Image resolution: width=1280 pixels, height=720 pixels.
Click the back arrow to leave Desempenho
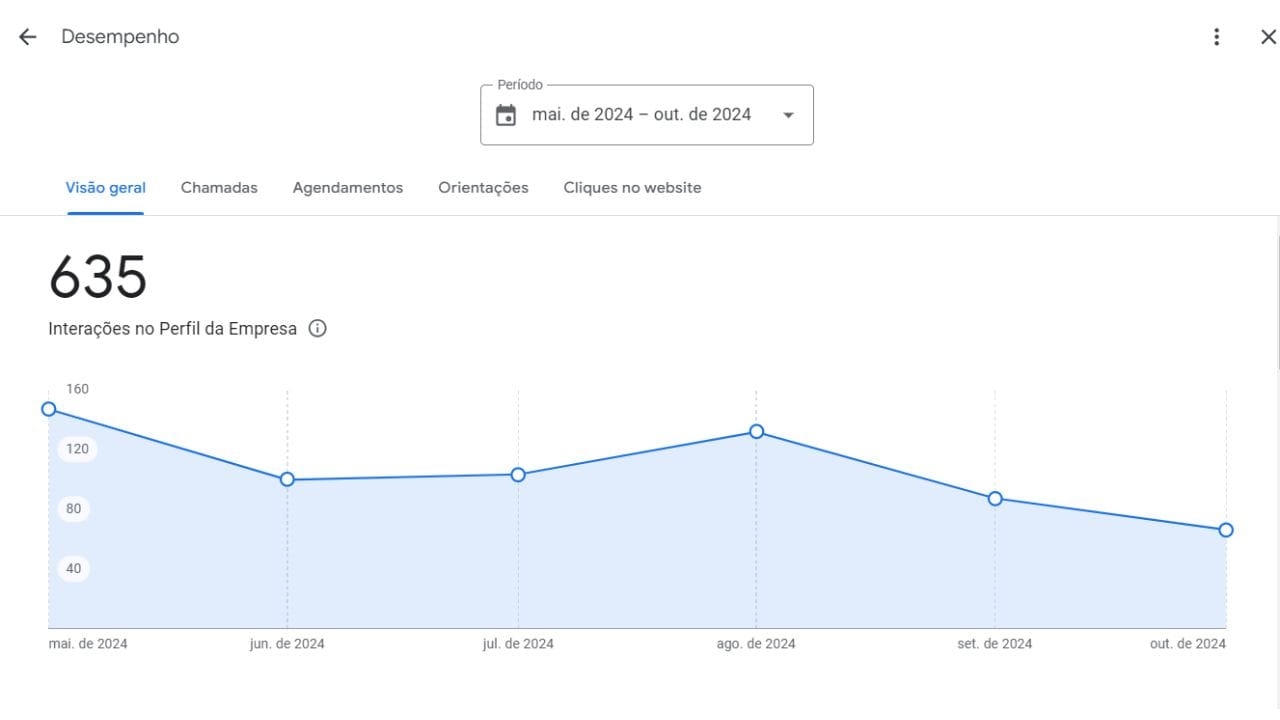click(26, 36)
